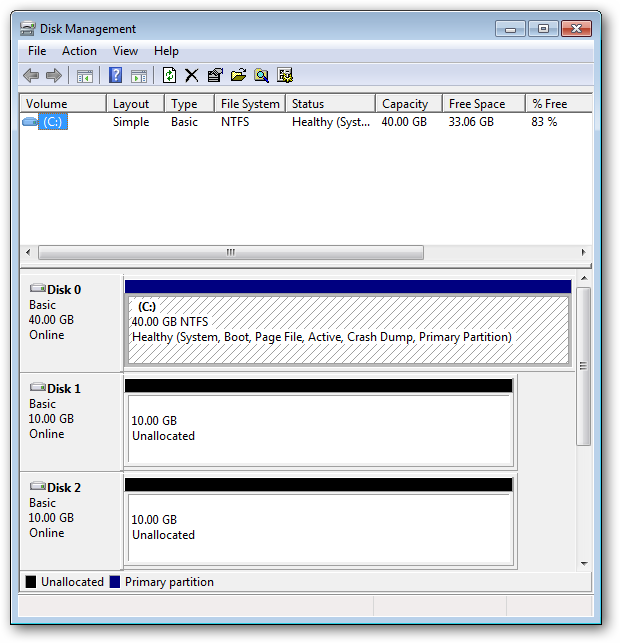Click the Disk 0 drive icon
Image resolution: width=620 pixels, height=643 pixels.
38,289
